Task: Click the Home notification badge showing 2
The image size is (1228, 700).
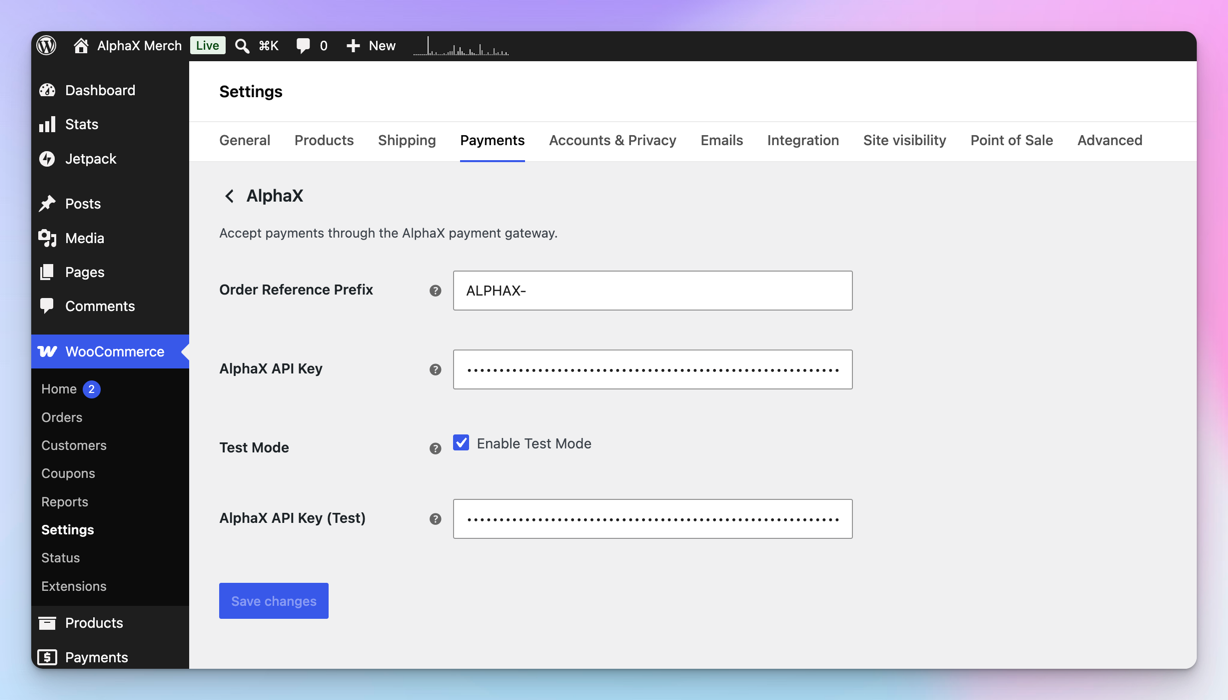Action: (91, 389)
